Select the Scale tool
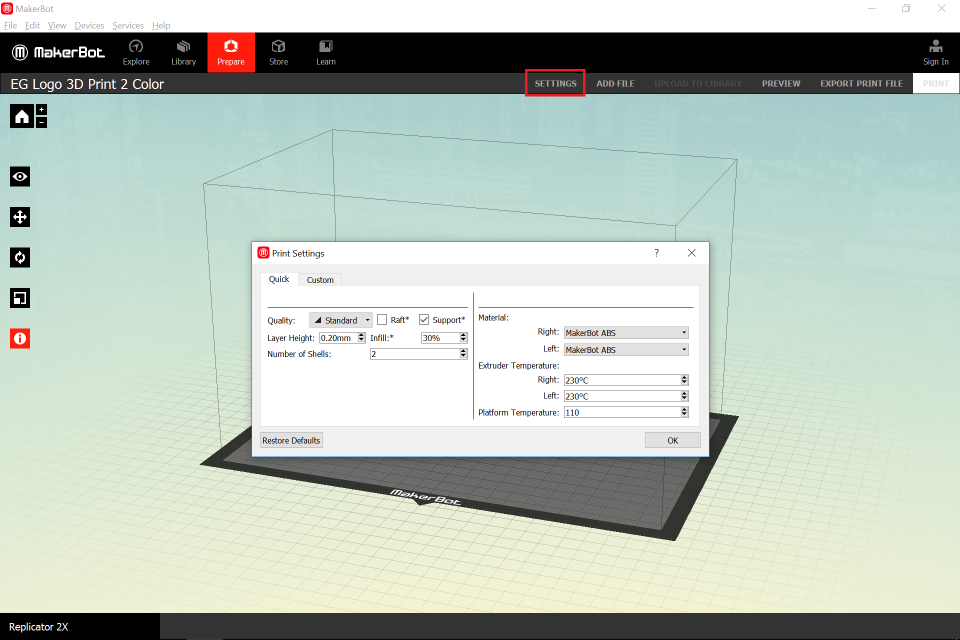 pos(20,298)
